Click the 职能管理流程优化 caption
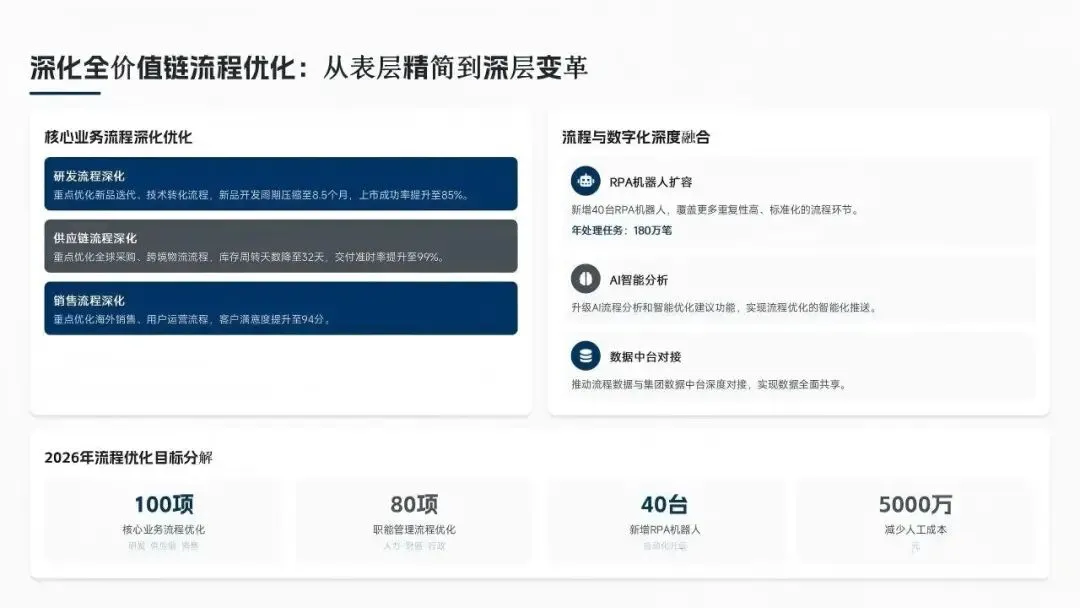Viewport: 1080px width, 608px height. [x=414, y=530]
